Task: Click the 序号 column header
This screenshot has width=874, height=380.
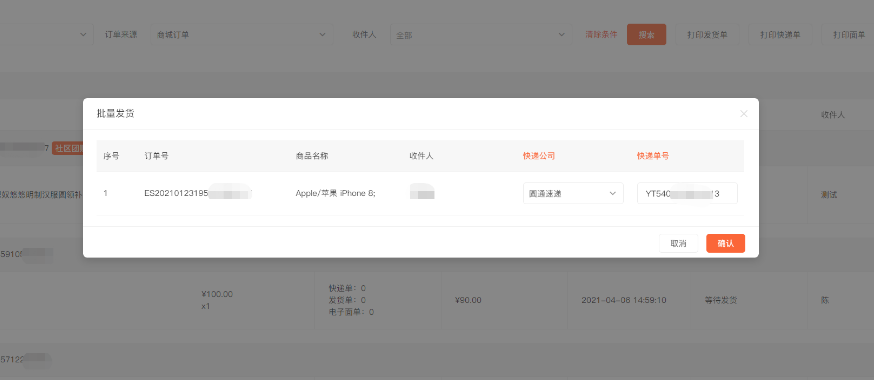Action: (111, 156)
